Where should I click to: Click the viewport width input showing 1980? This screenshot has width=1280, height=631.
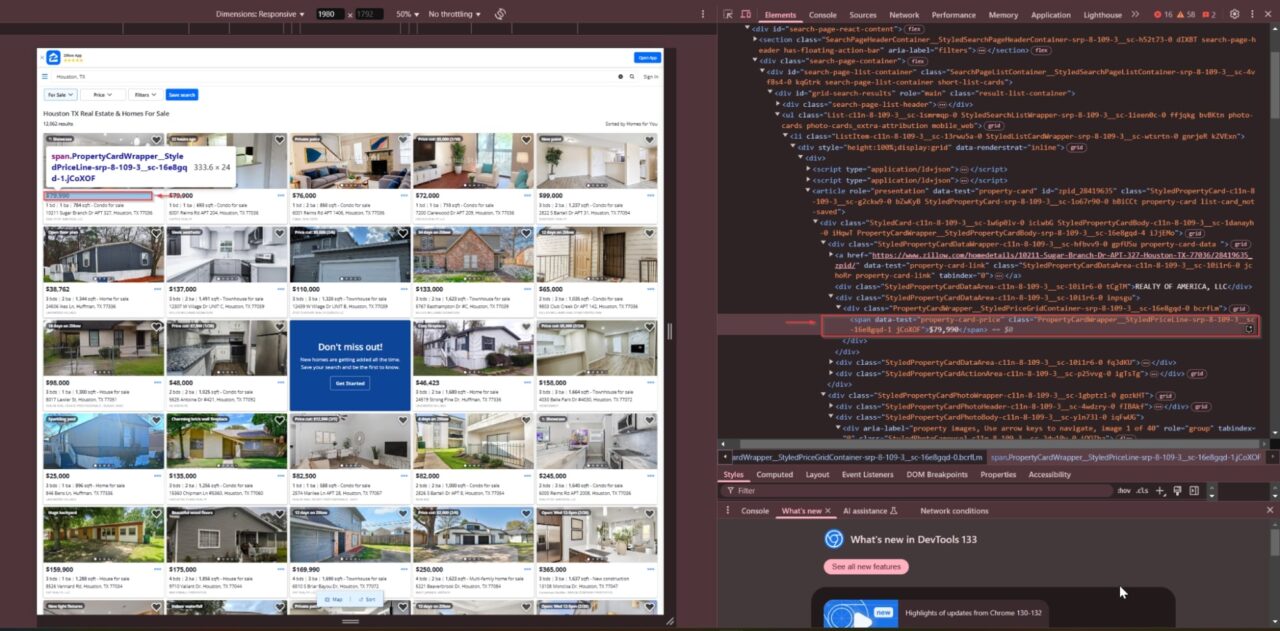pos(332,14)
